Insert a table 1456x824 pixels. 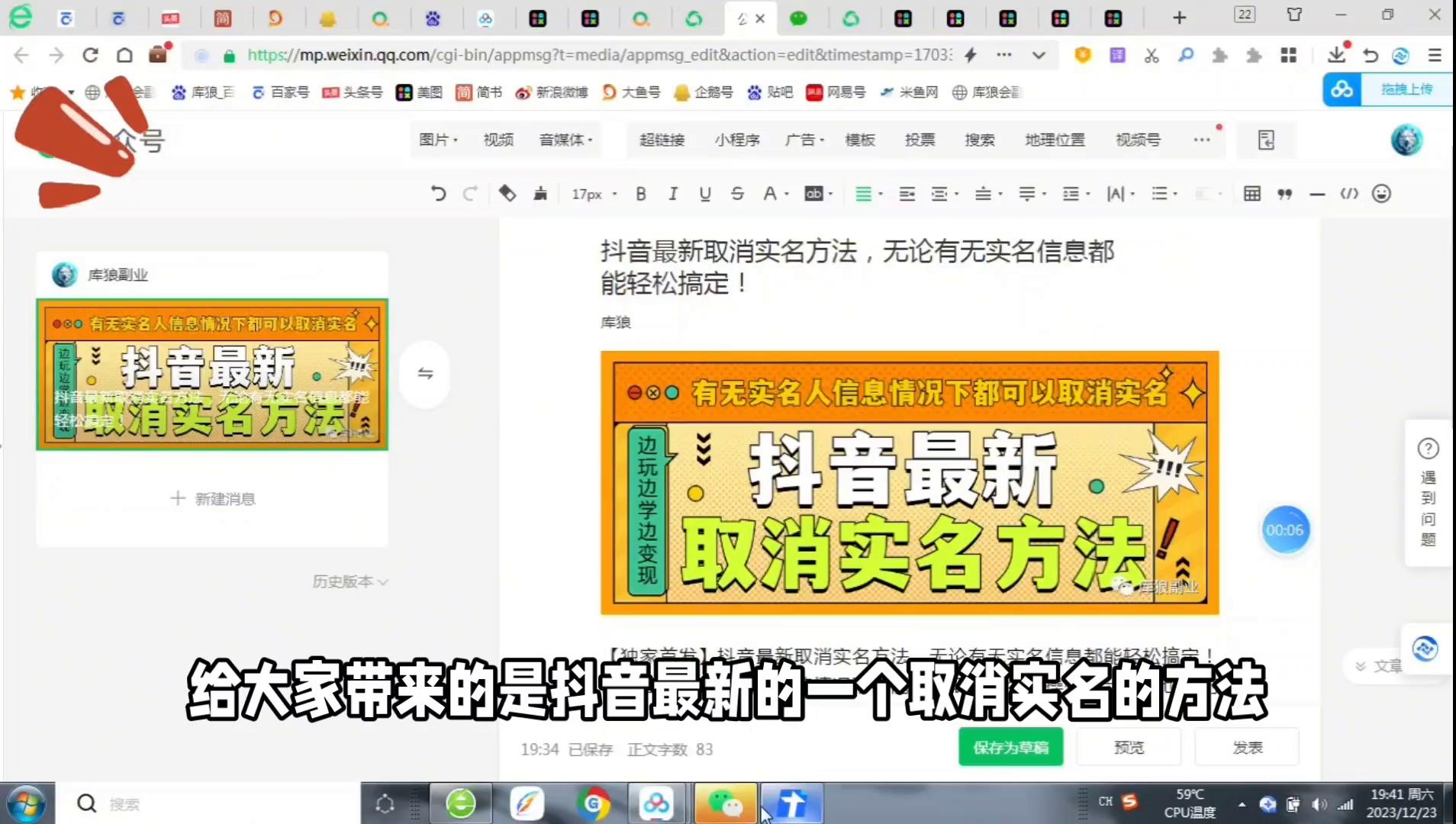tap(1251, 194)
